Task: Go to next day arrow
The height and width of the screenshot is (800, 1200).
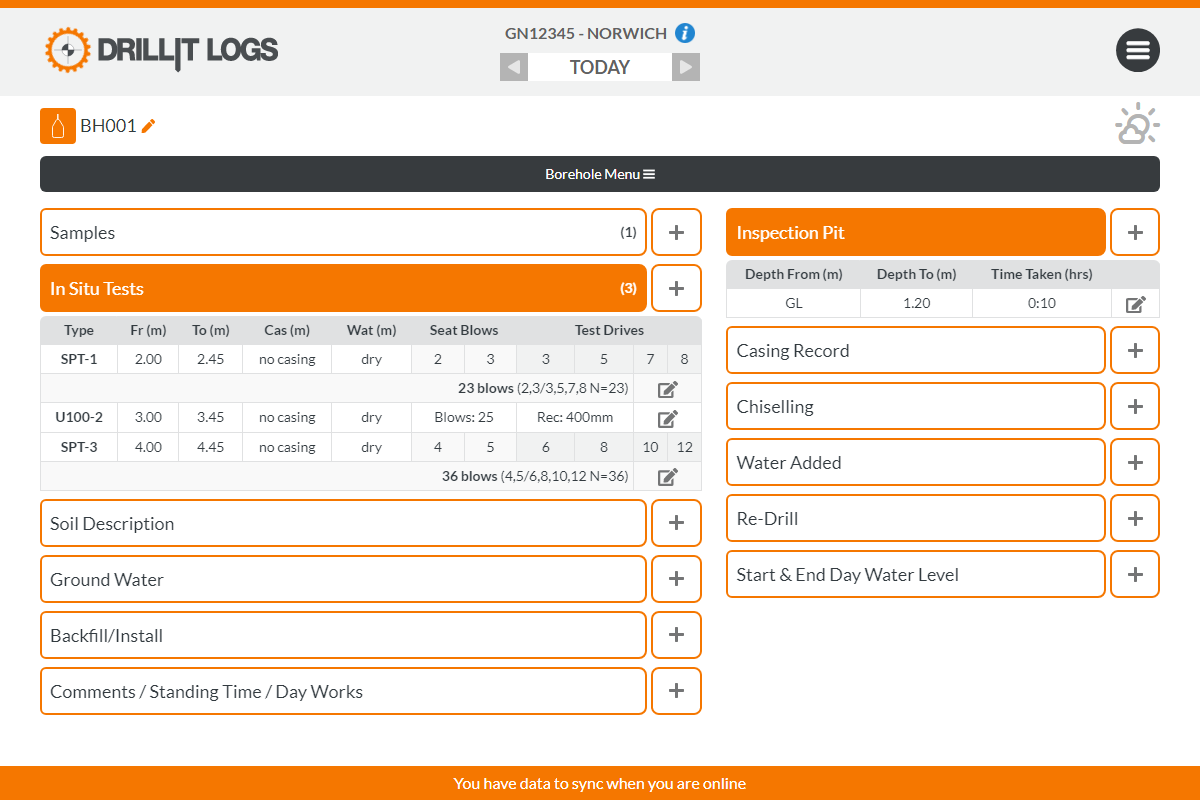Action: (x=685, y=67)
